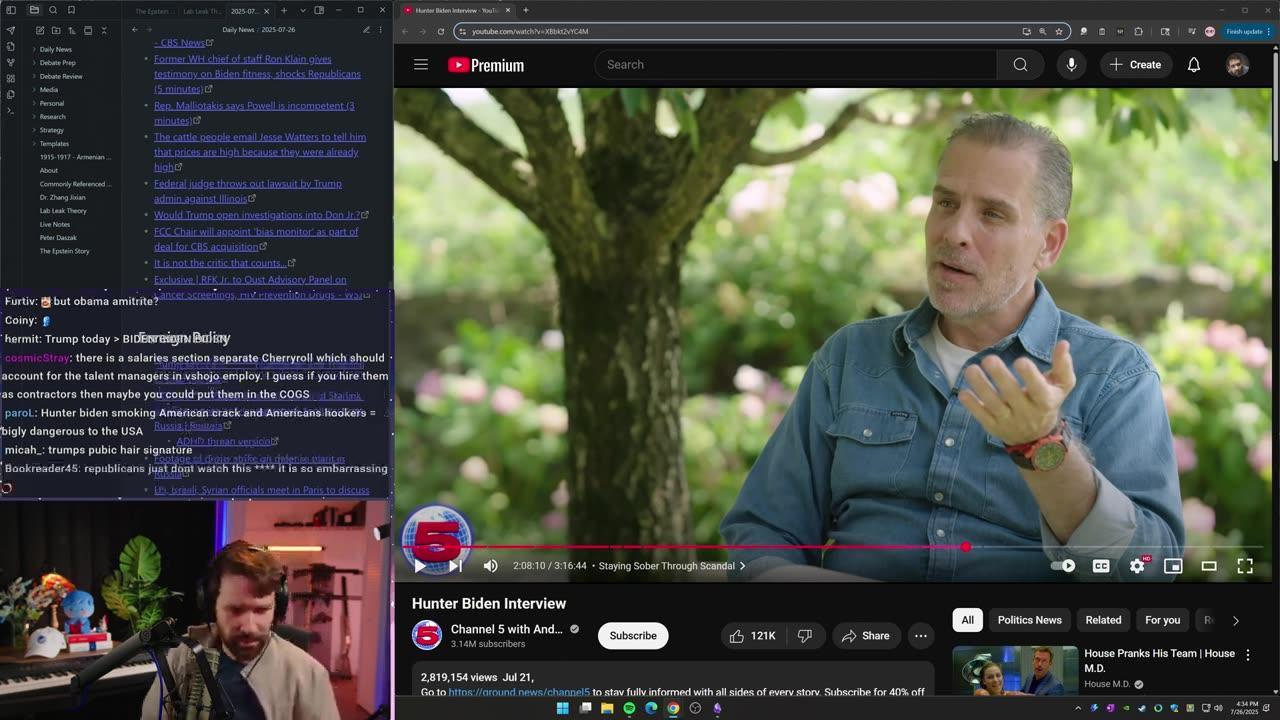
Task: Open Obsidian search magnifier tab
Action: tap(53, 10)
